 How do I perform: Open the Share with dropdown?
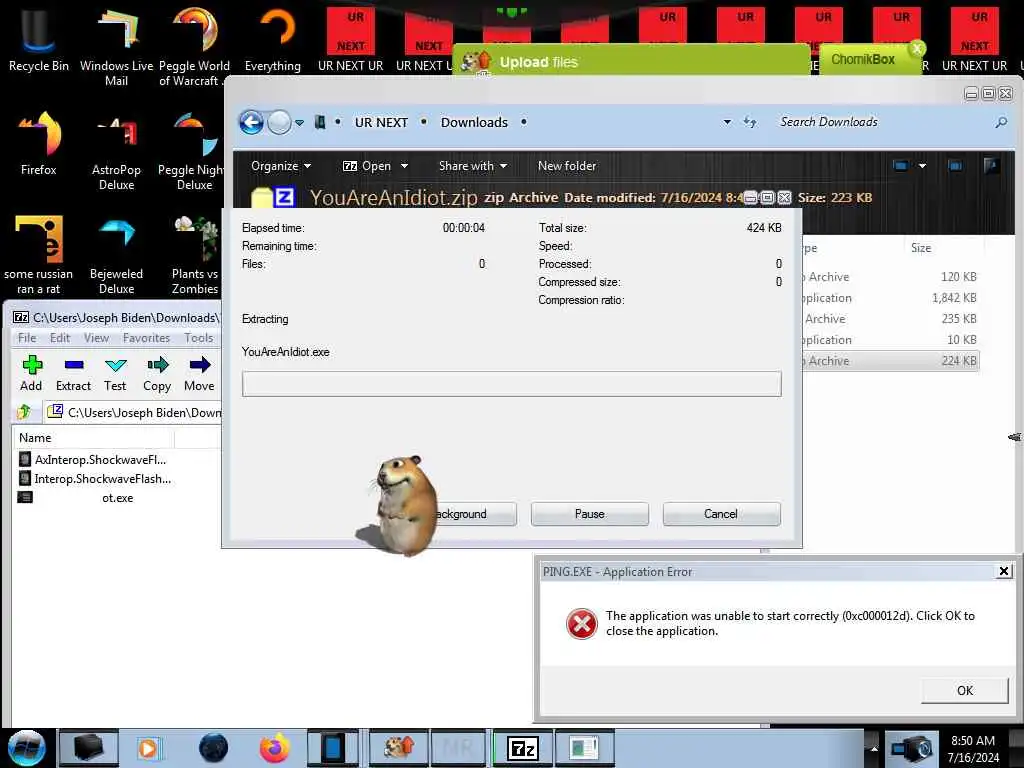[473, 166]
